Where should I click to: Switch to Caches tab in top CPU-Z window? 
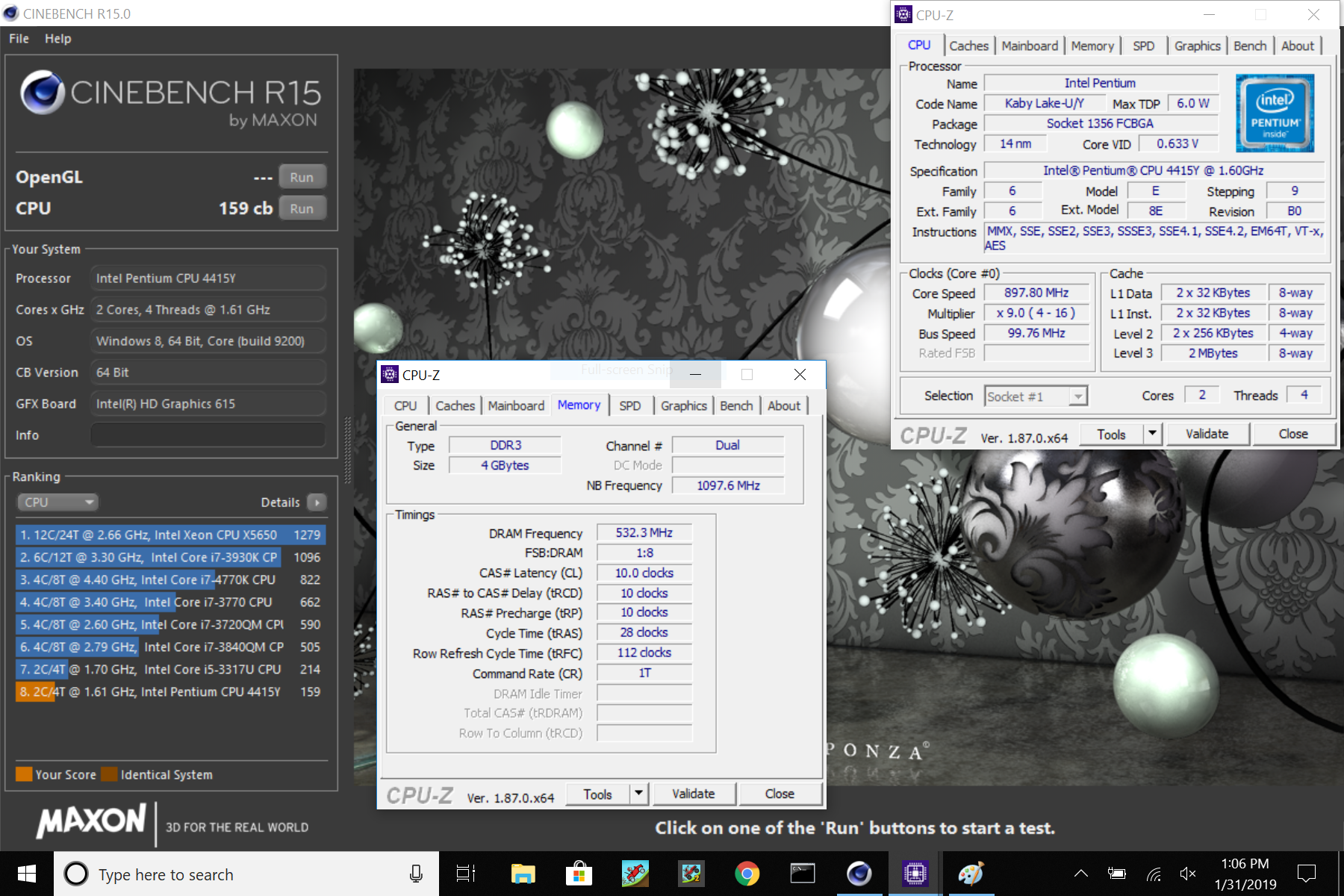click(968, 46)
